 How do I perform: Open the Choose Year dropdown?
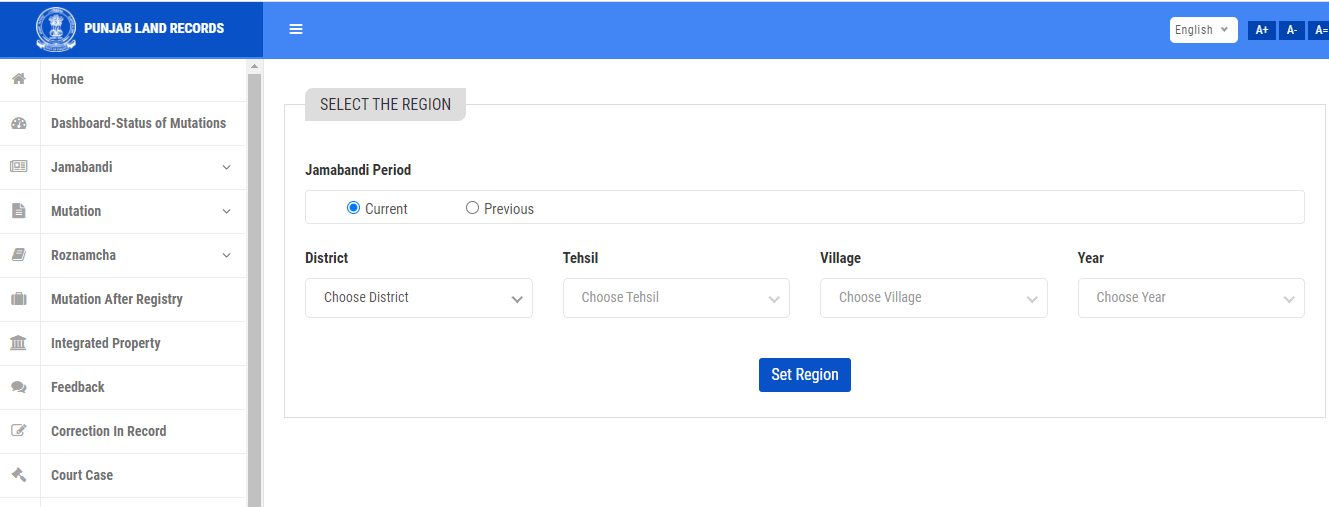[x=1191, y=298]
